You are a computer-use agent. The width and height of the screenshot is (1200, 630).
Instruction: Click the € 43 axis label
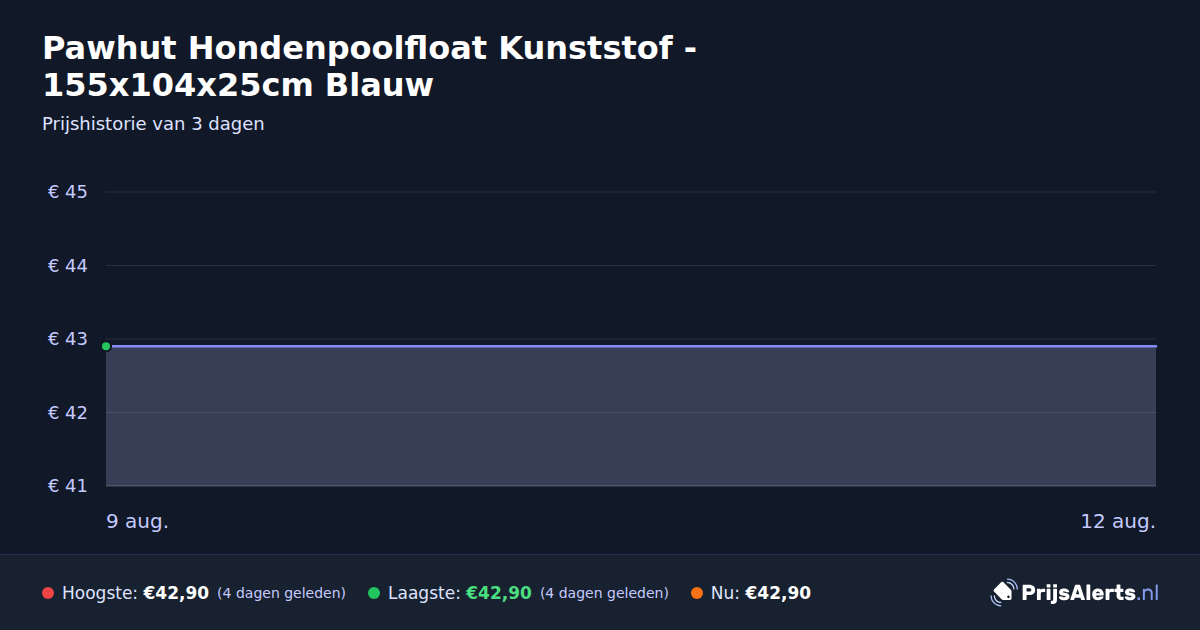click(x=68, y=339)
